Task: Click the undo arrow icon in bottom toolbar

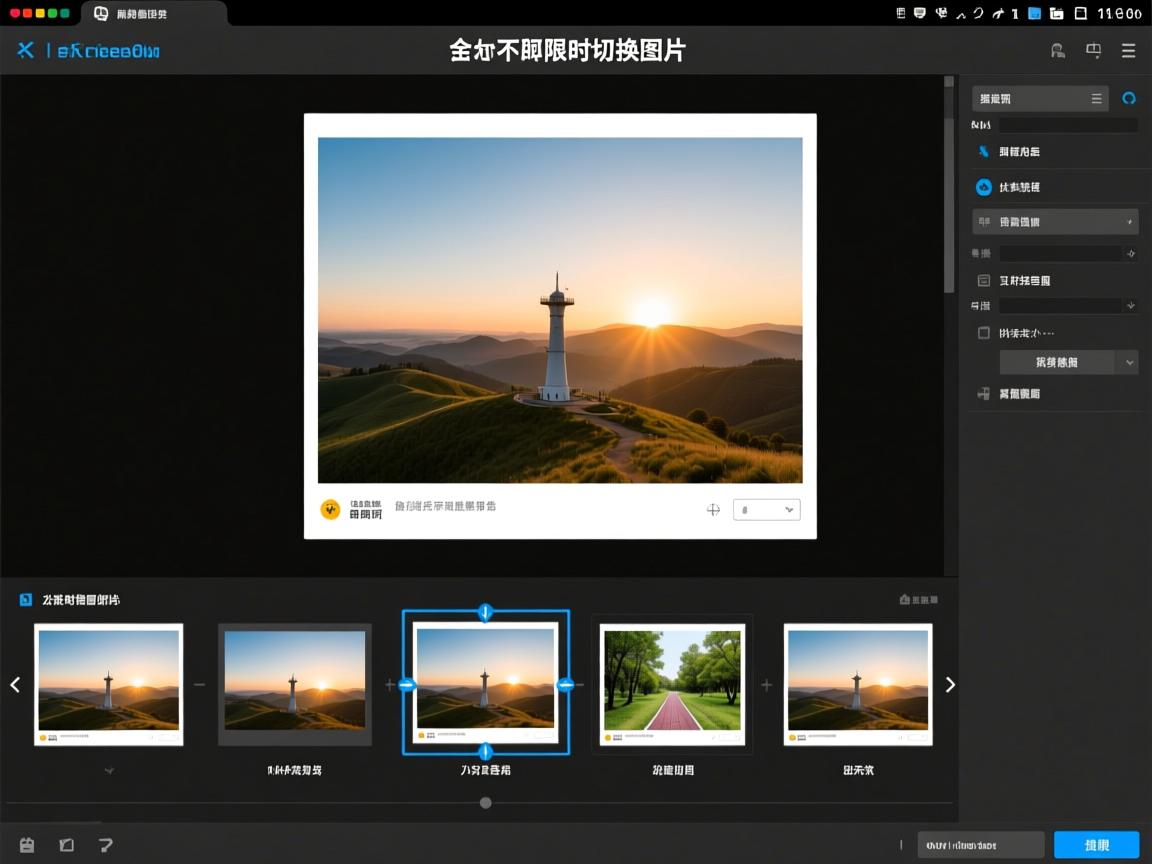Action: 105,845
